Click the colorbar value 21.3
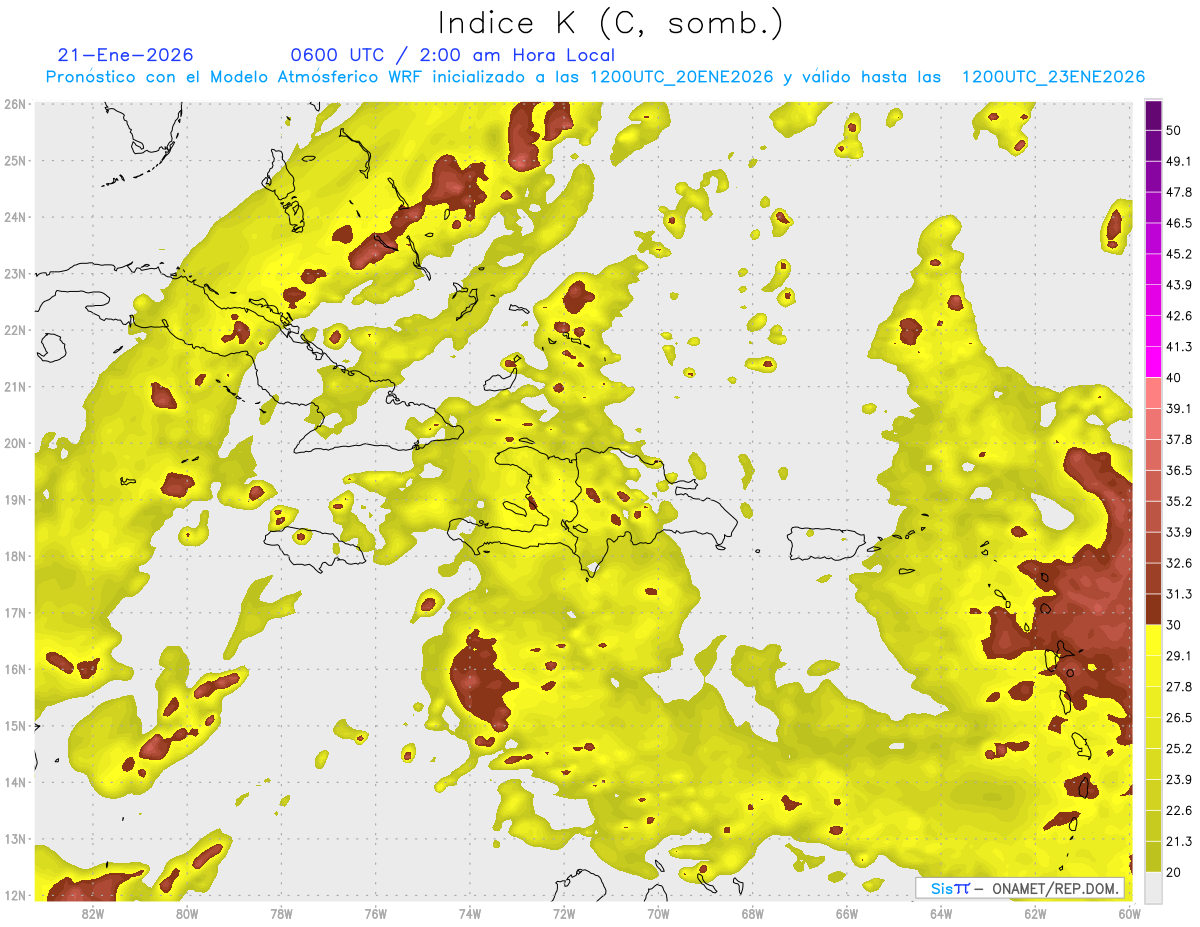 [1179, 841]
